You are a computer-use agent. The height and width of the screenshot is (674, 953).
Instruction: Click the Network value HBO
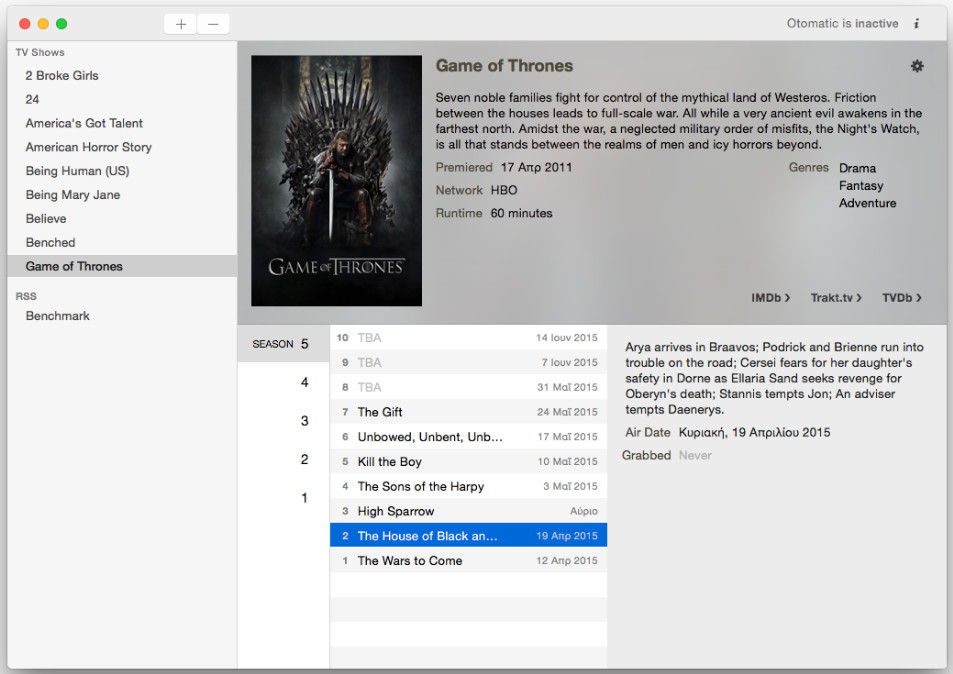point(504,190)
